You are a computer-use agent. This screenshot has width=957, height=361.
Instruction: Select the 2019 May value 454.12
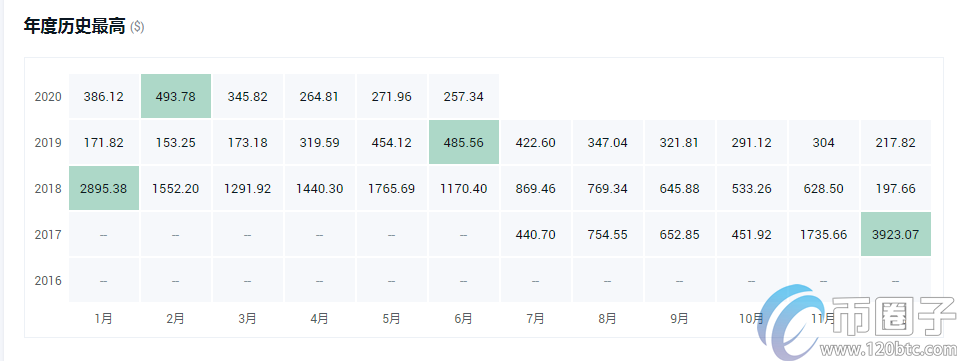[392, 142]
